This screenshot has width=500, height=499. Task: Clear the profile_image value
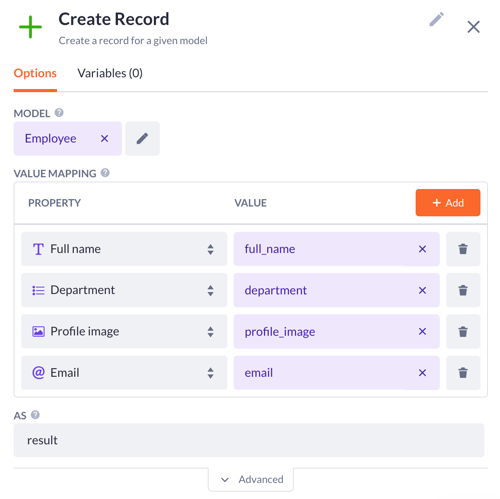pos(422,331)
